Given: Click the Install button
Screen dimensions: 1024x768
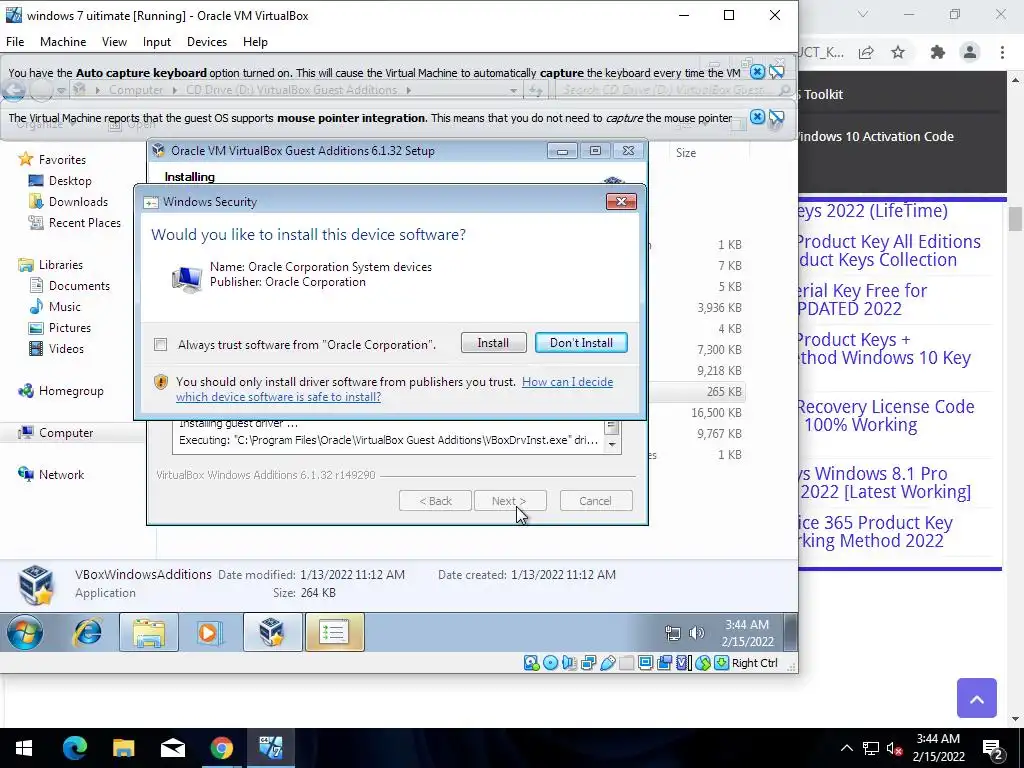Looking at the screenshot, I should click(493, 343).
